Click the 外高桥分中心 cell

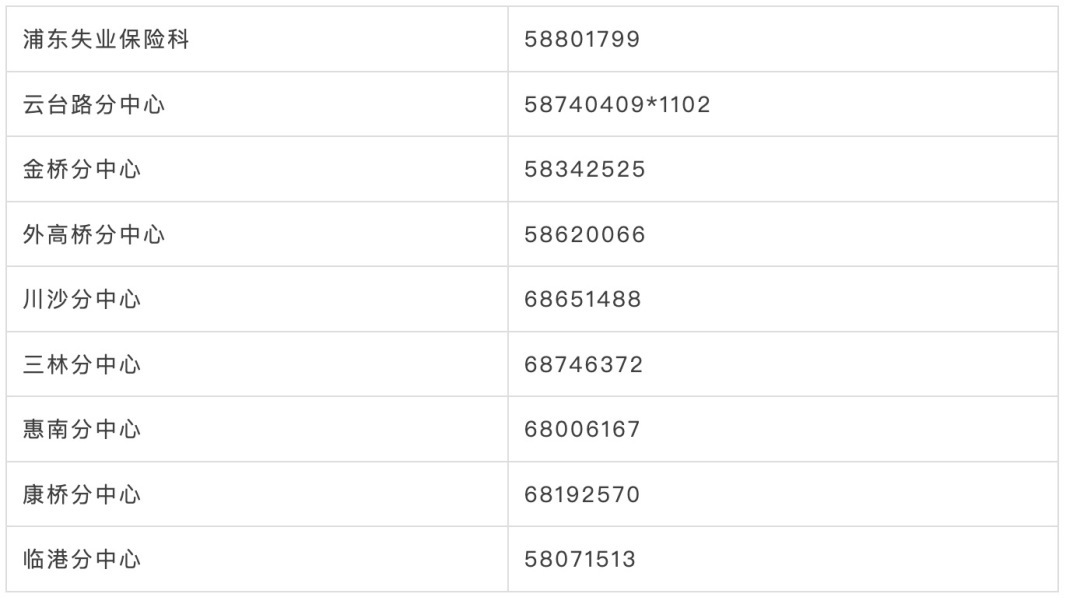(x=257, y=234)
